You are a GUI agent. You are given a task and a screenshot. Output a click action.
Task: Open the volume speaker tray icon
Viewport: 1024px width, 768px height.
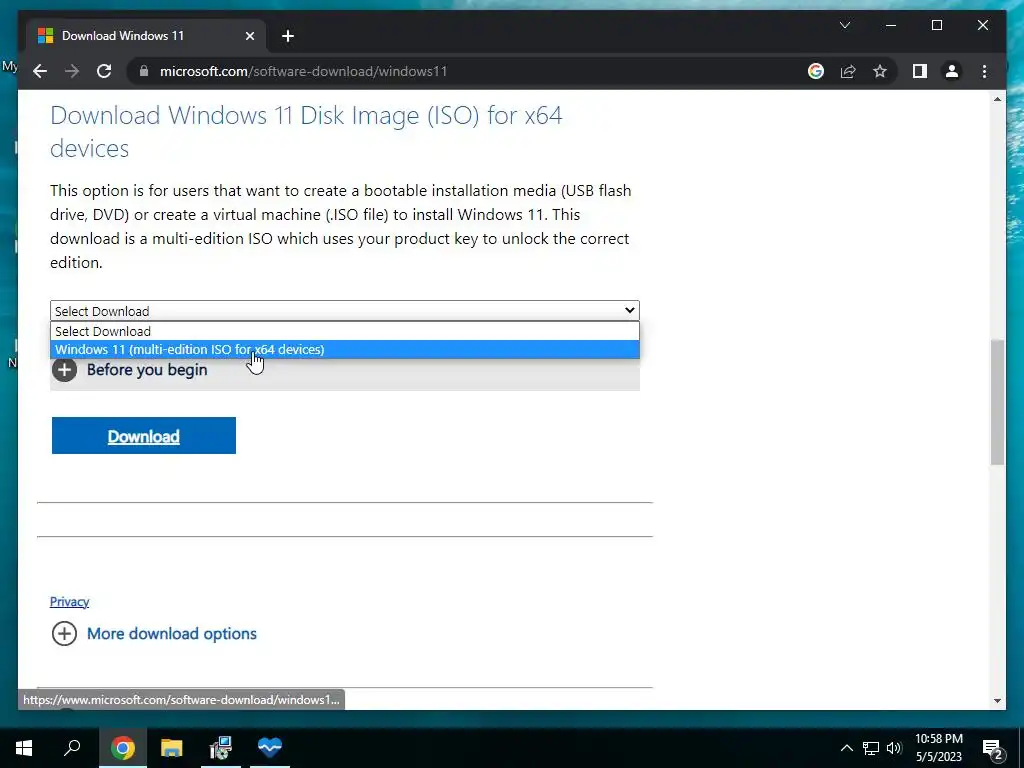(x=894, y=748)
